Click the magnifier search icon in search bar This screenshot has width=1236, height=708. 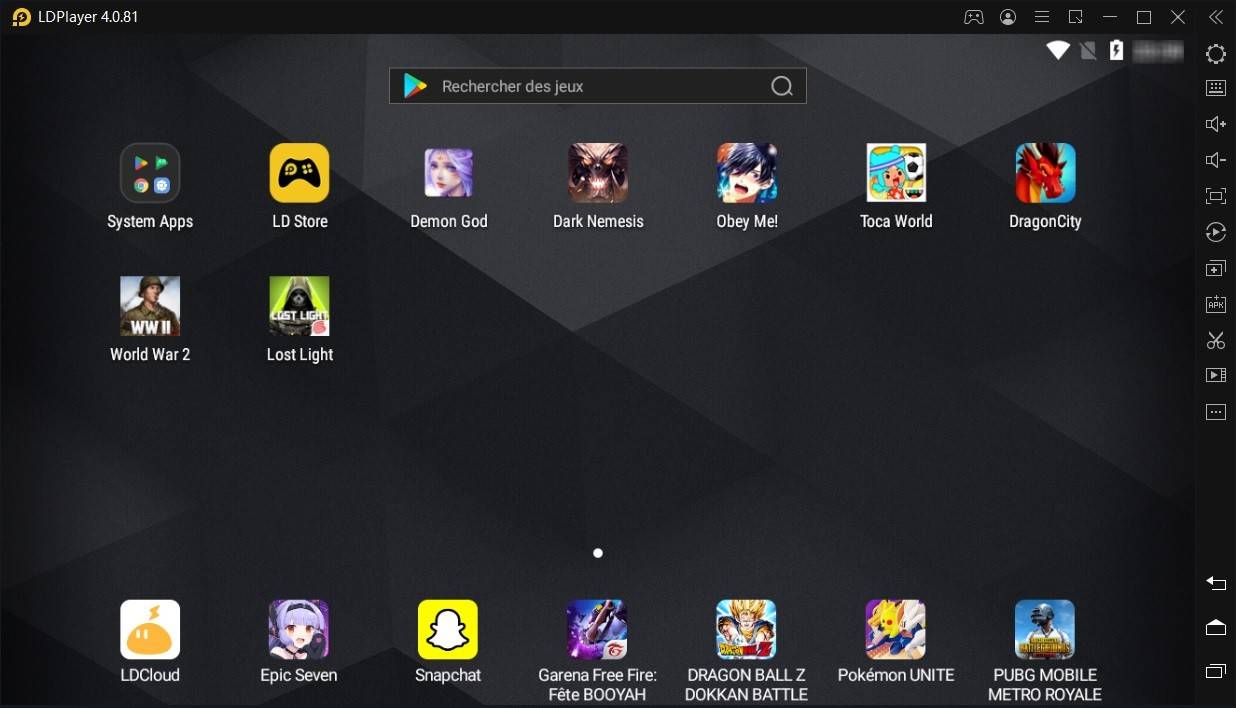[782, 87]
